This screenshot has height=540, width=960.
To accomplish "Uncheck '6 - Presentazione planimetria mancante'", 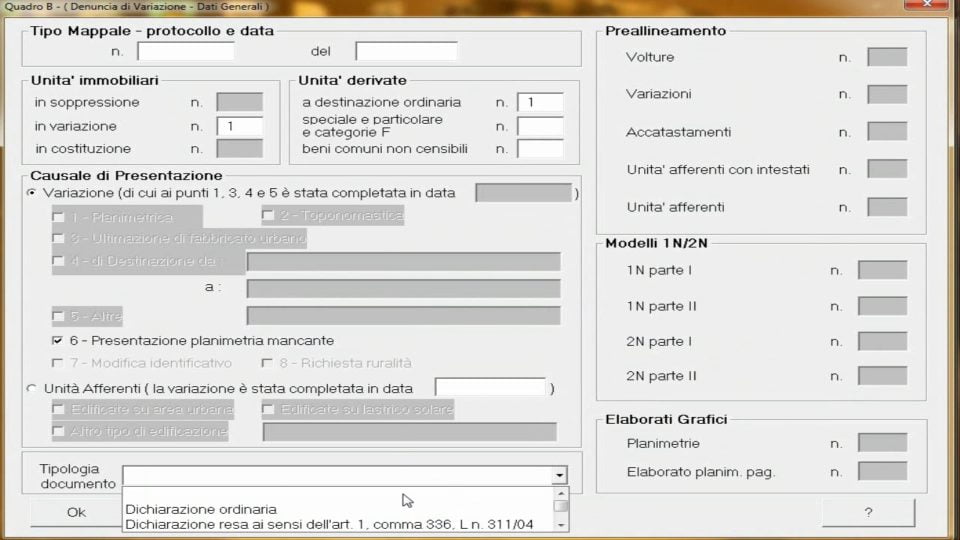I will (x=58, y=340).
